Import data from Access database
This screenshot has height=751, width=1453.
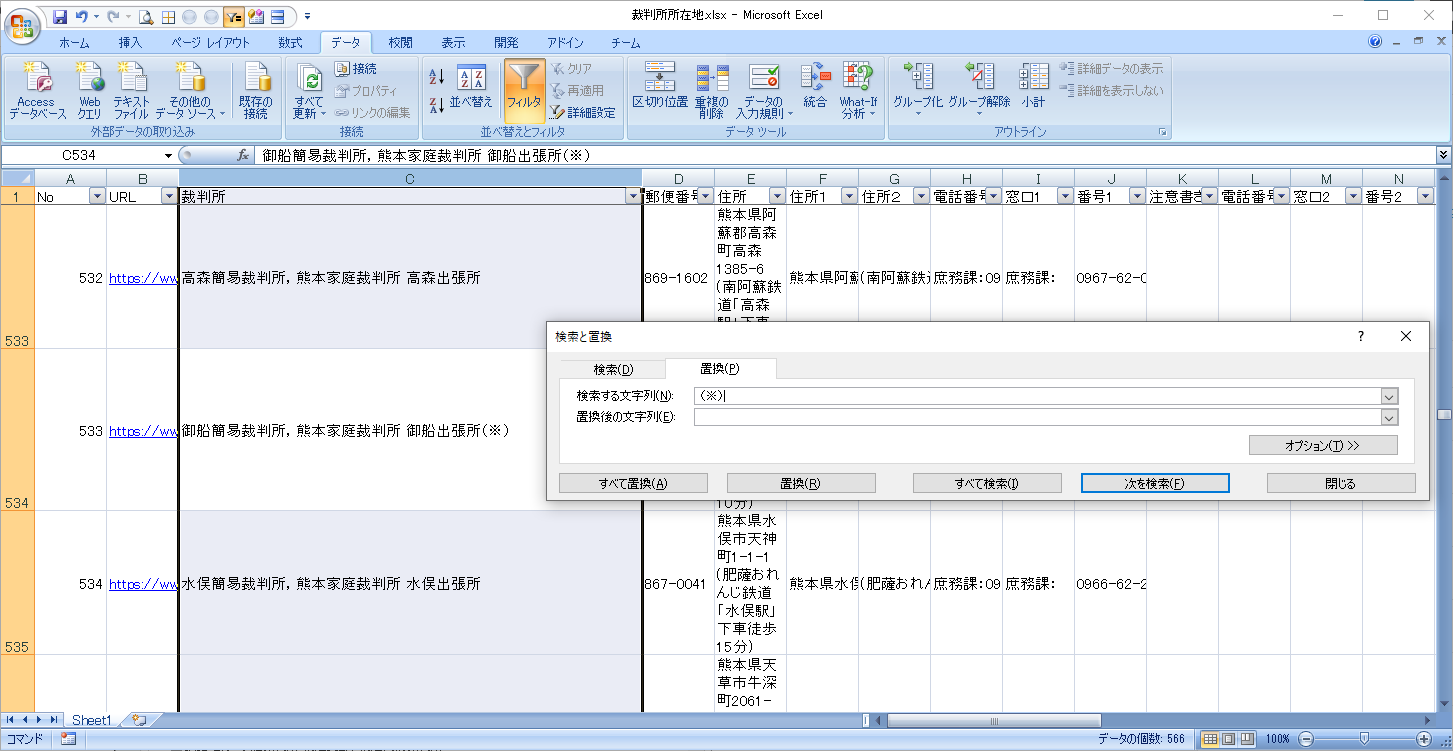(x=37, y=91)
